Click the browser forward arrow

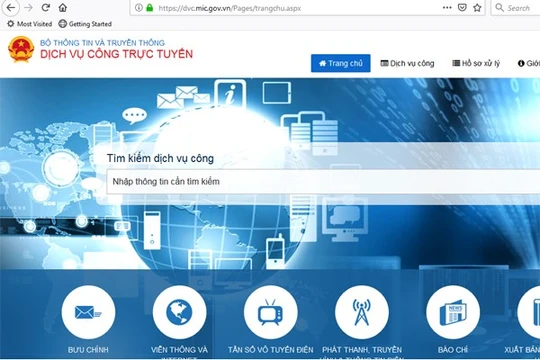(x=29, y=8)
